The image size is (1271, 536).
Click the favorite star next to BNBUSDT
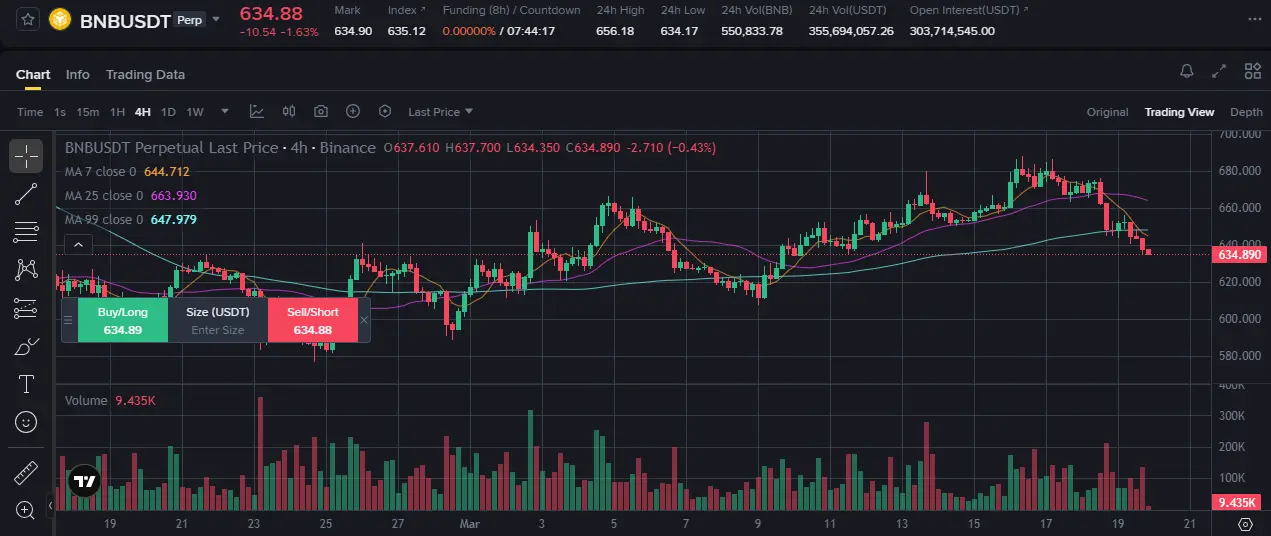(x=28, y=19)
